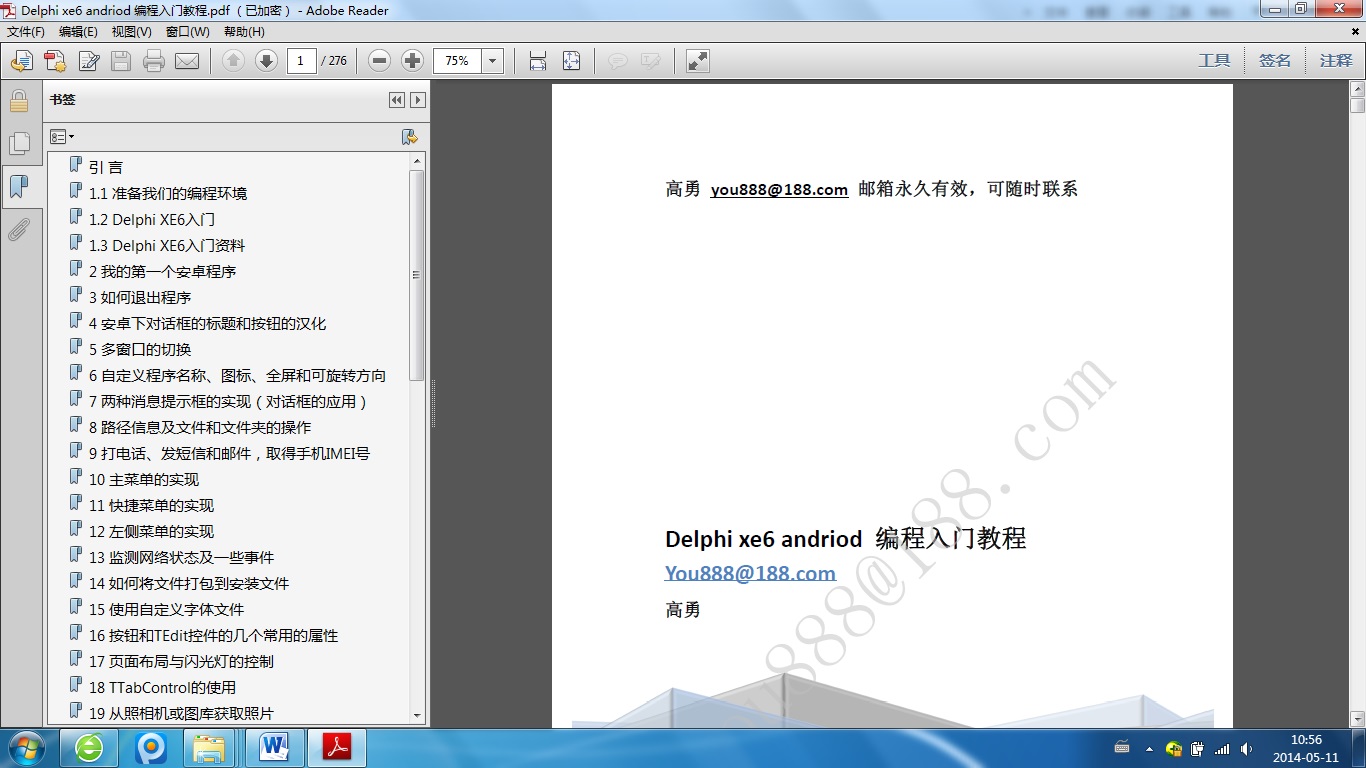
Task: Click the document scroll-down arrow
Action: tap(1357, 718)
